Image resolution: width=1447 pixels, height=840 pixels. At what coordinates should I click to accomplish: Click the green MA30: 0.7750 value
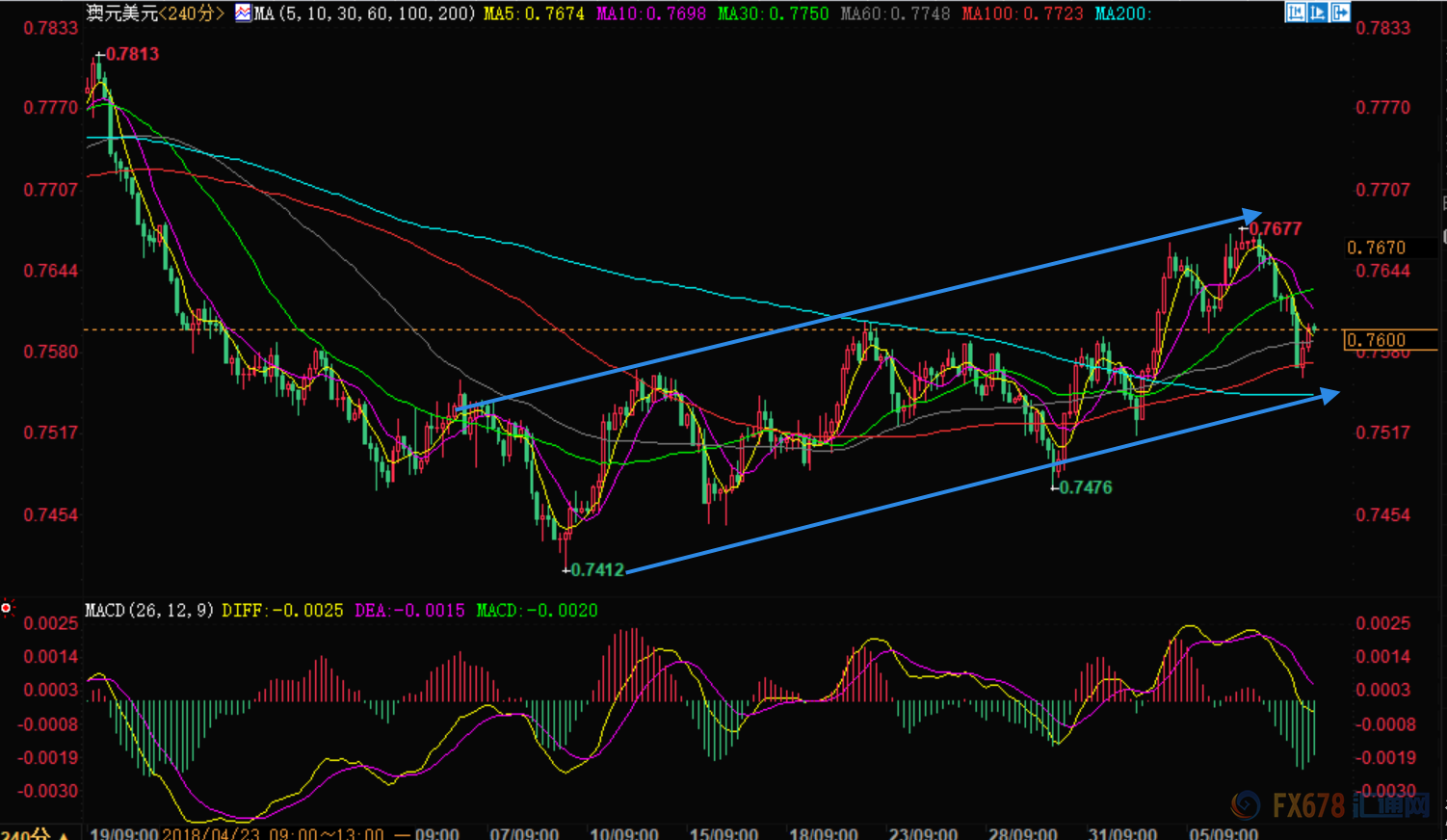tap(773, 13)
